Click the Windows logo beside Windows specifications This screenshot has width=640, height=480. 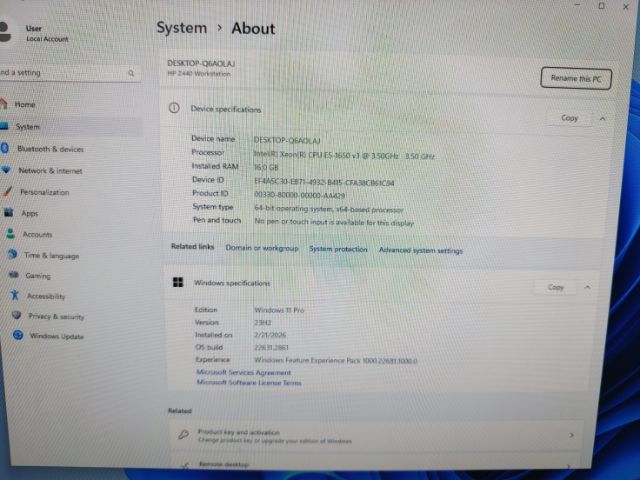pyautogui.click(x=178, y=282)
